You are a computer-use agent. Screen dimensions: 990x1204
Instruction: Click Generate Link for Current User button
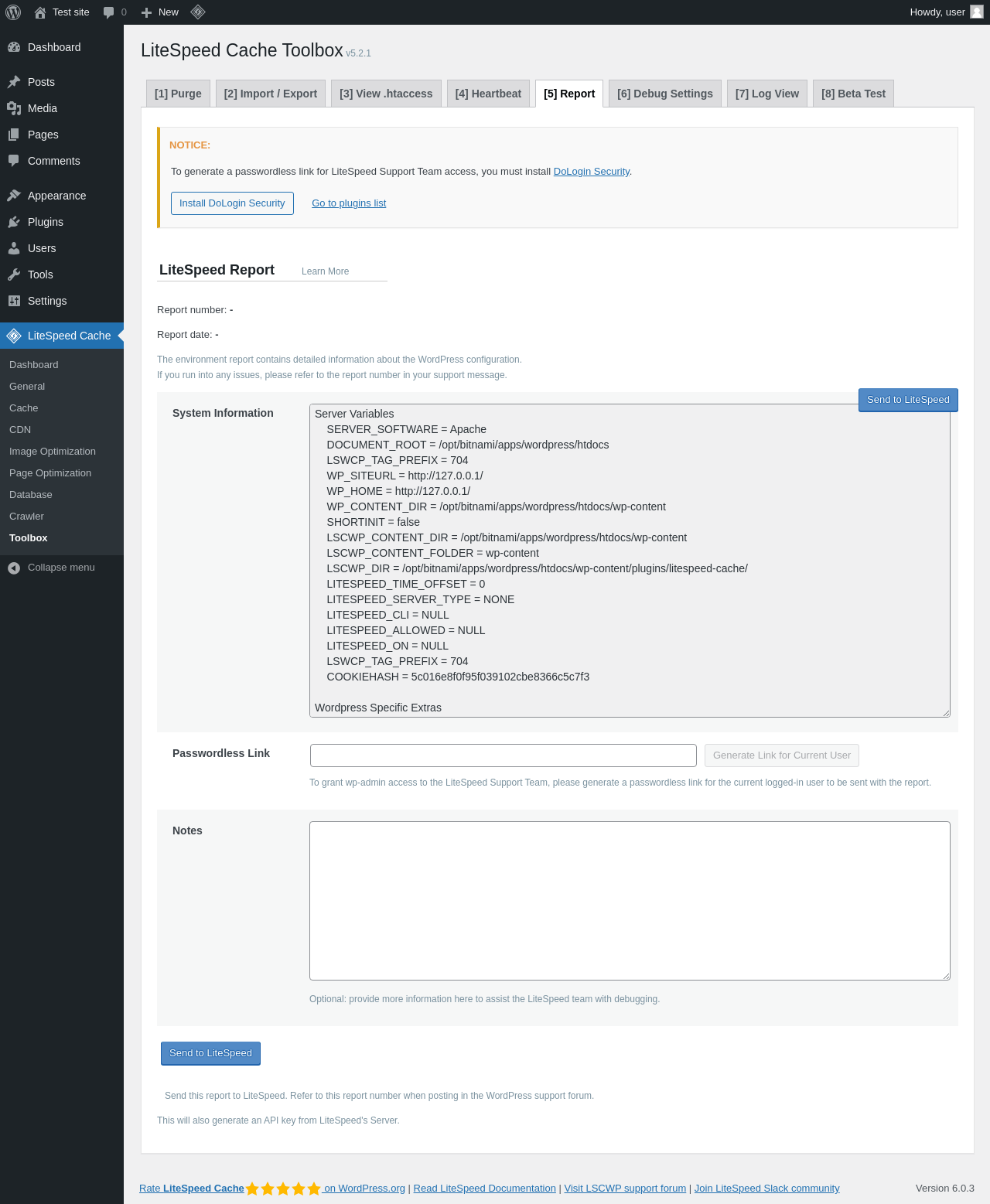tap(782, 755)
